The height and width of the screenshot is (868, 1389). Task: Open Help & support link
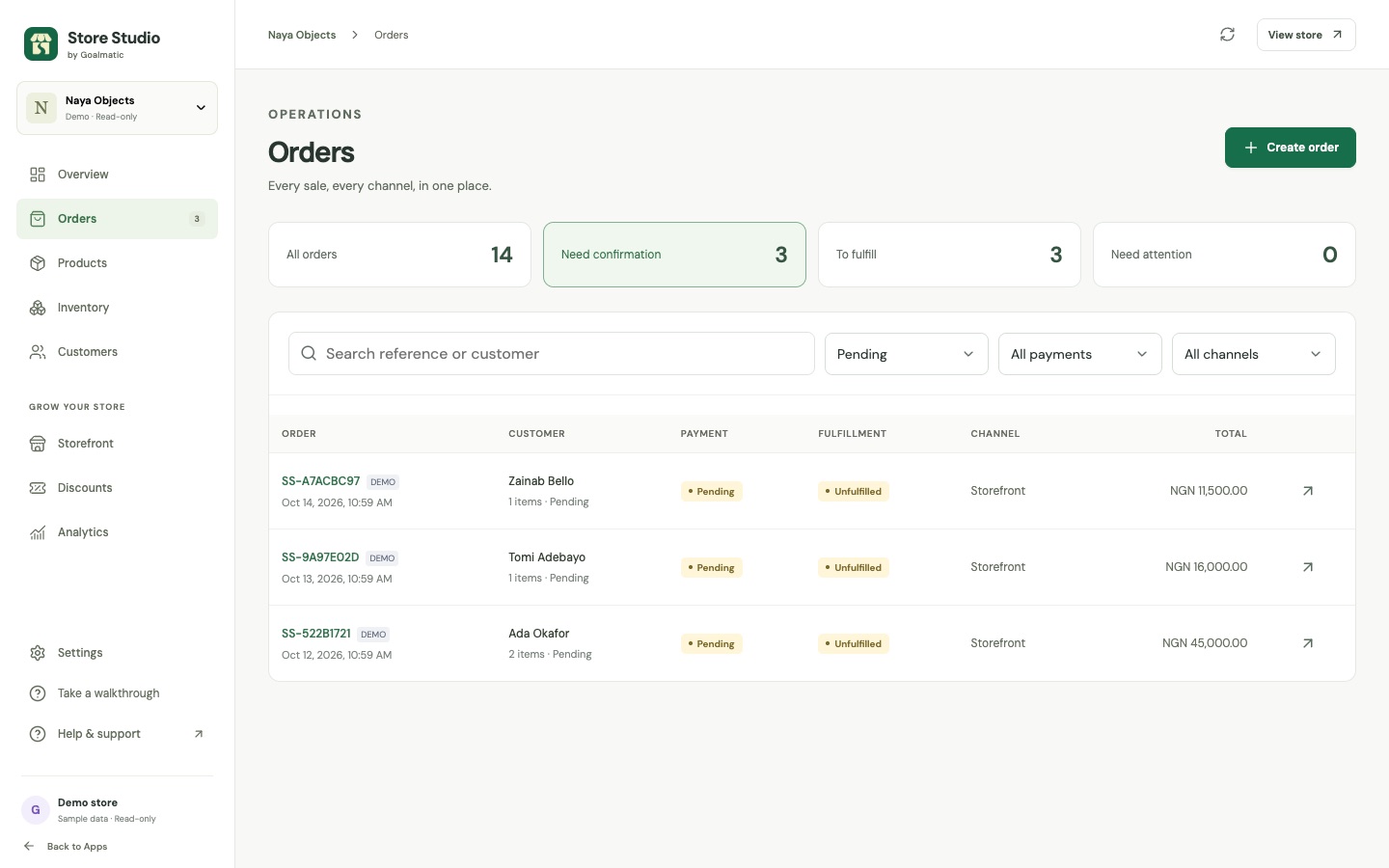coord(117,734)
